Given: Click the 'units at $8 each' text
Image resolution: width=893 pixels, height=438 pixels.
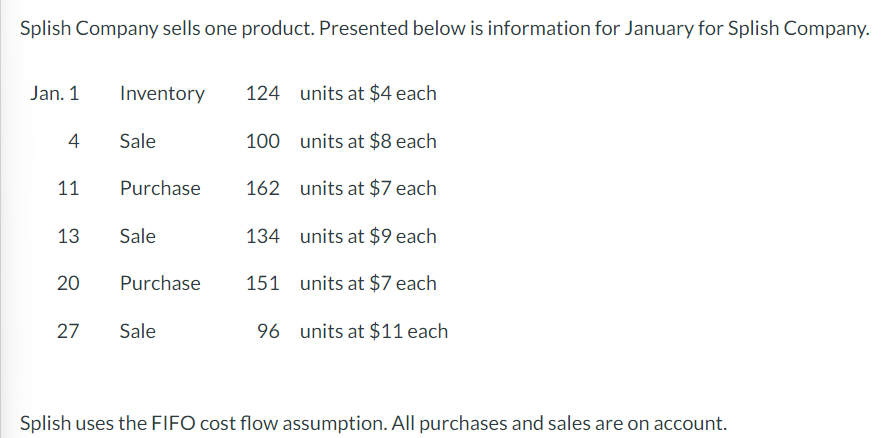Looking at the screenshot, I should 368,141.
